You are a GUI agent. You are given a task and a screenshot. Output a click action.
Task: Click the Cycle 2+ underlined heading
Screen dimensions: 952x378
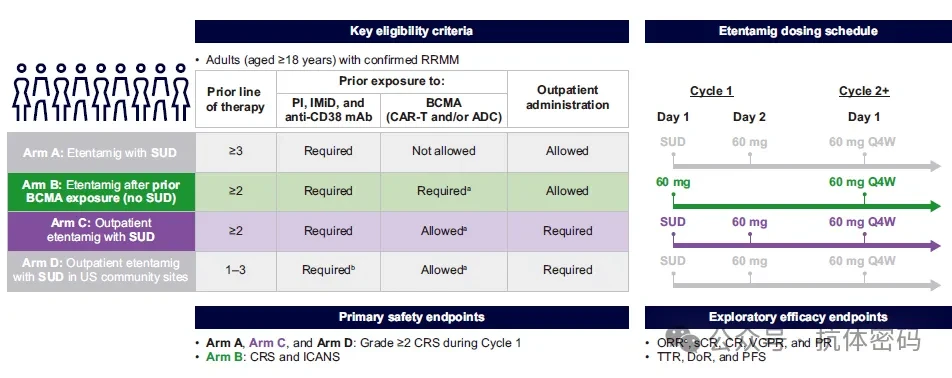pos(864,91)
